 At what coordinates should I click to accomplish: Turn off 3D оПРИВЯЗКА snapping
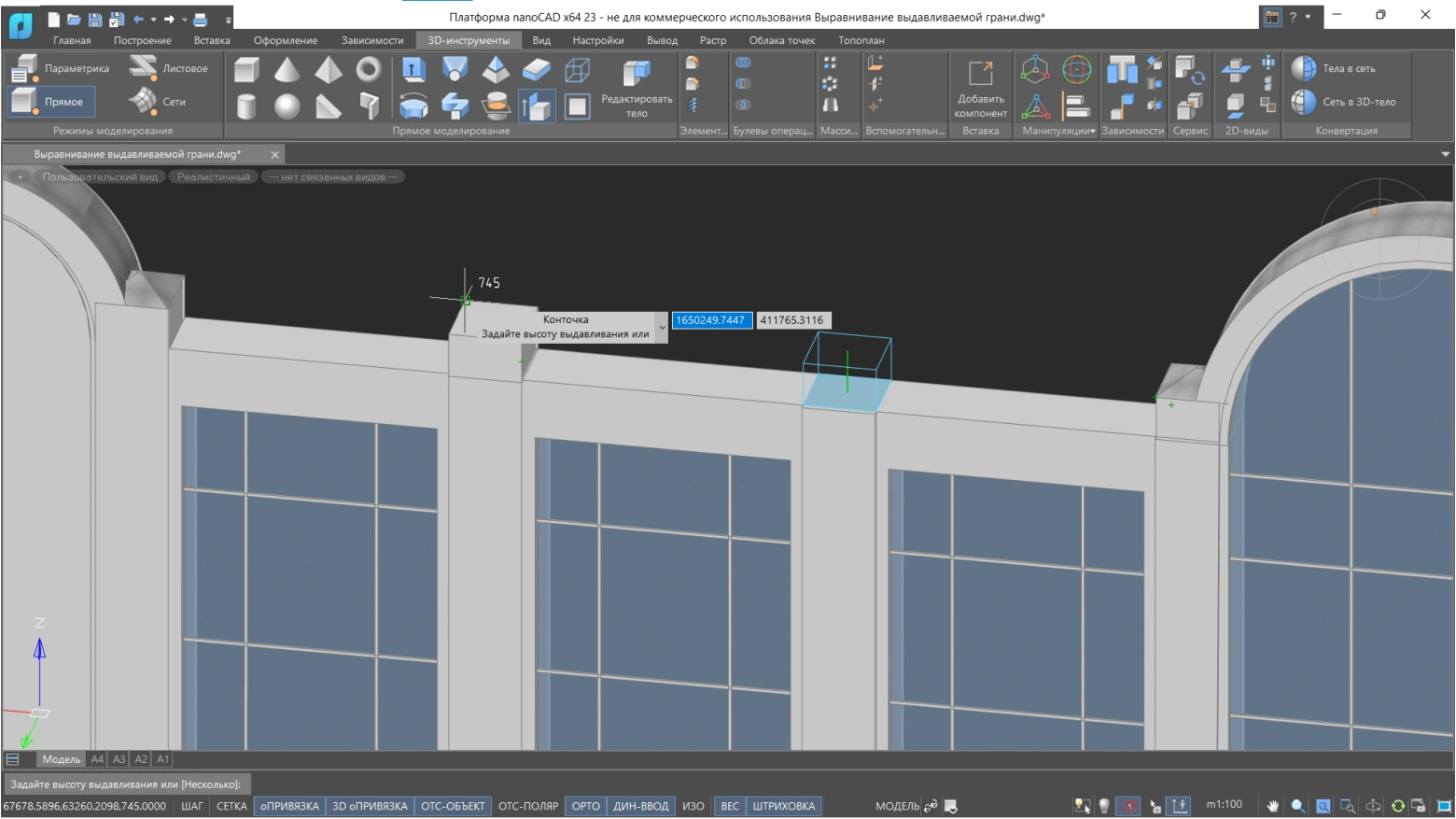pos(370,806)
